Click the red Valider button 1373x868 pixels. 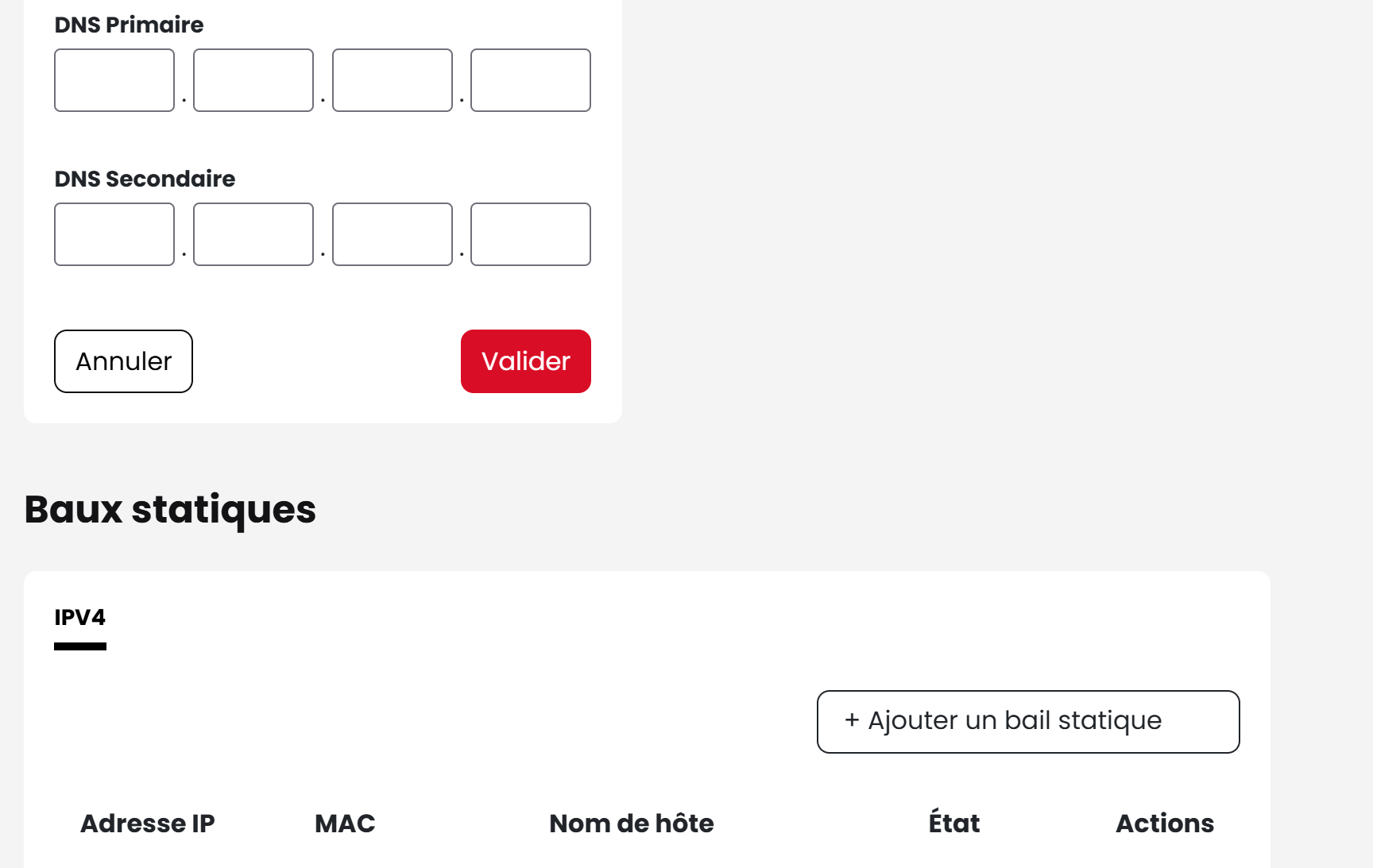click(526, 361)
